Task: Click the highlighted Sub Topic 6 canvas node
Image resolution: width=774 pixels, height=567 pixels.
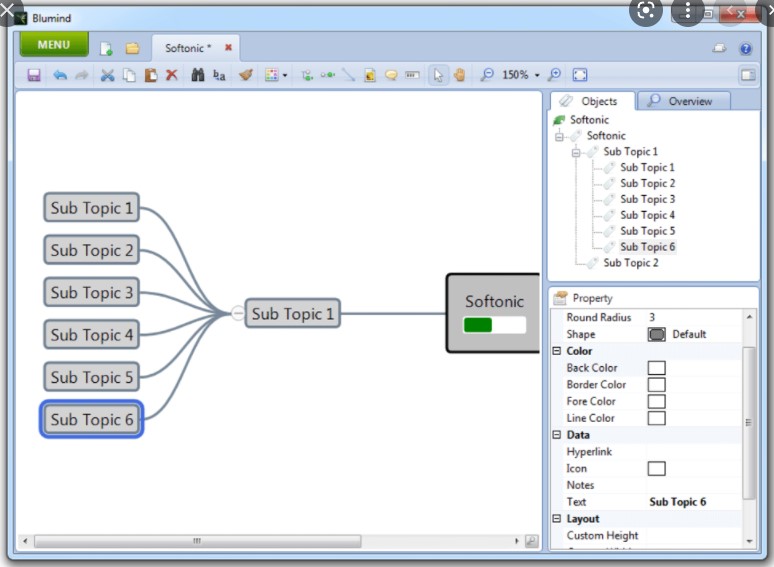Action: click(x=91, y=419)
